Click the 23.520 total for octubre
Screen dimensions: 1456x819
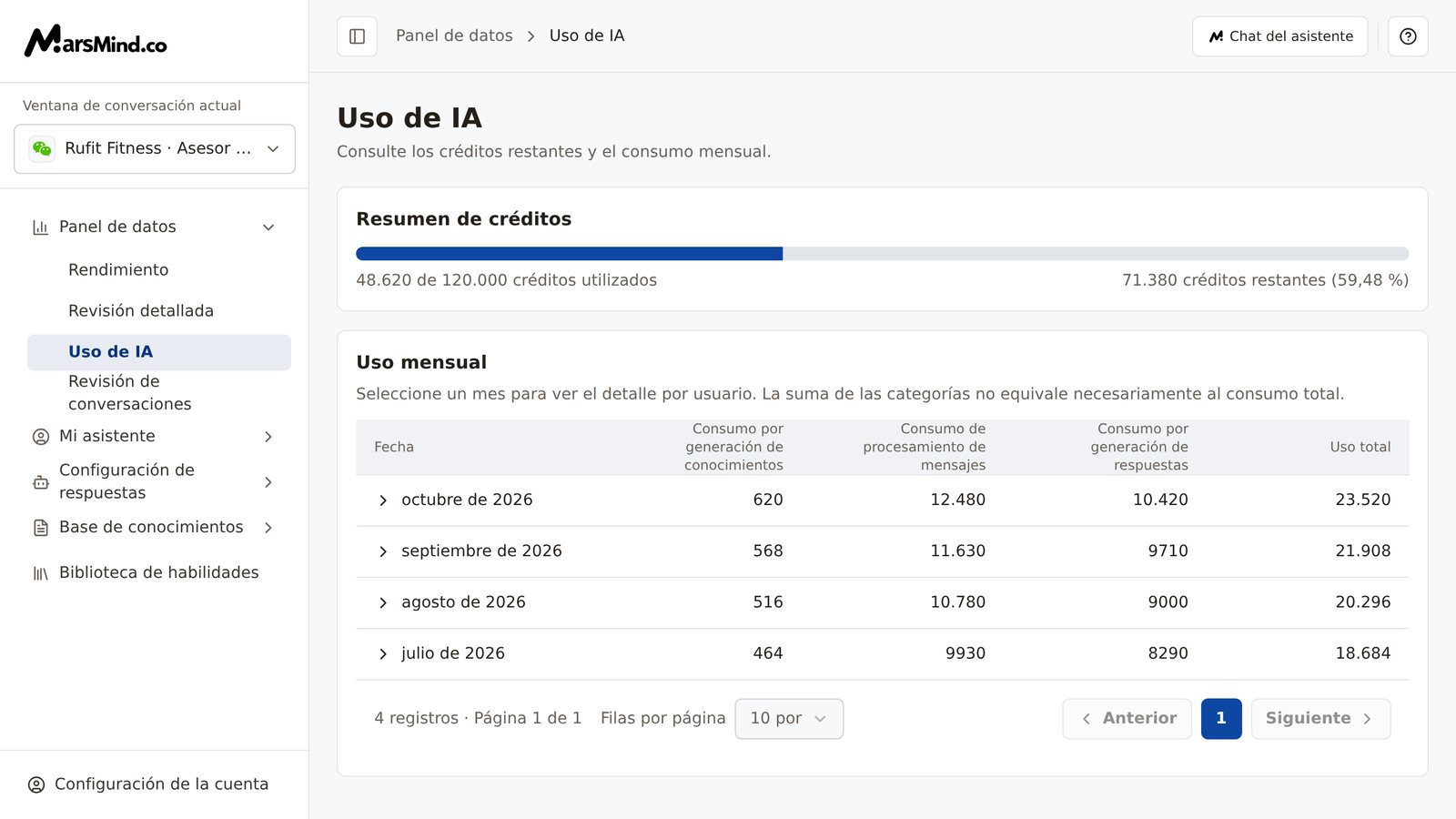pyautogui.click(x=1363, y=500)
